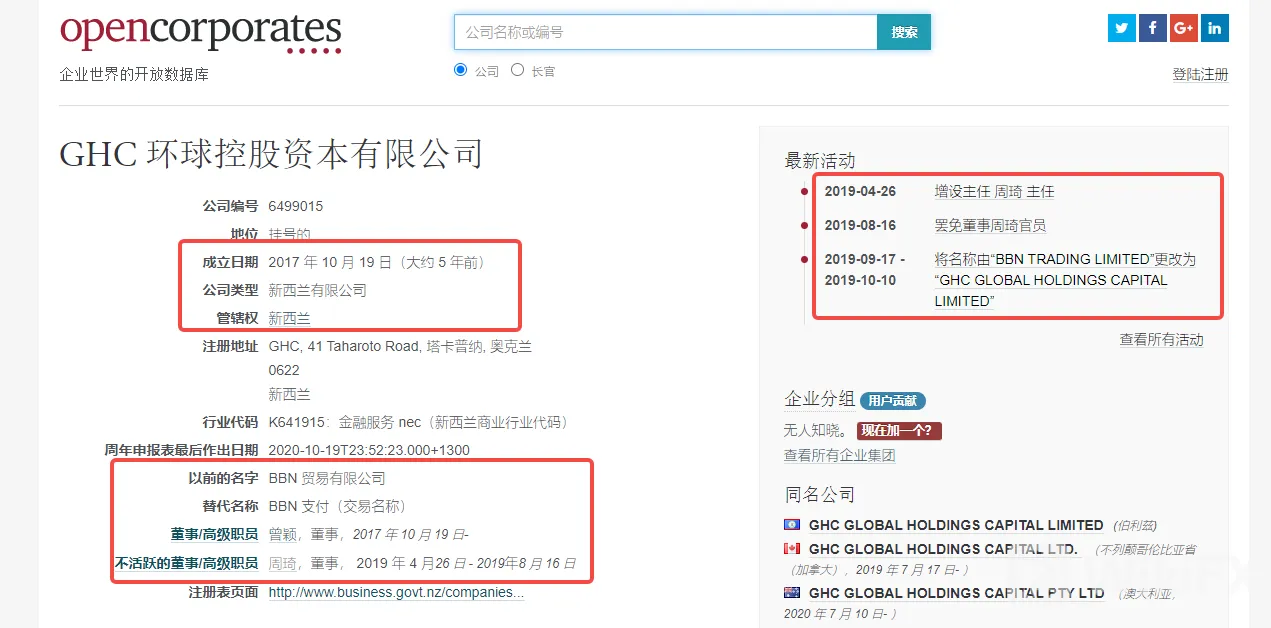Click the company title GHC 环球控股资本有限公司
The height and width of the screenshot is (628, 1271).
pos(272,154)
